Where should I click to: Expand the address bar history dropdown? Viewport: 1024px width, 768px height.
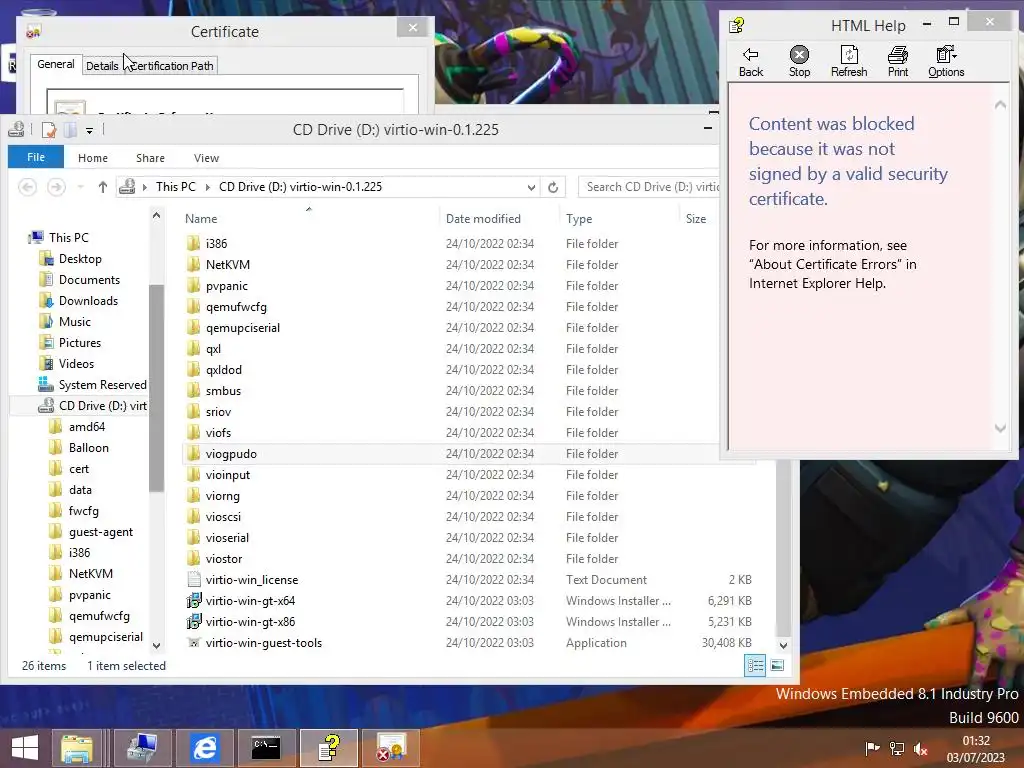pos(532,187)
